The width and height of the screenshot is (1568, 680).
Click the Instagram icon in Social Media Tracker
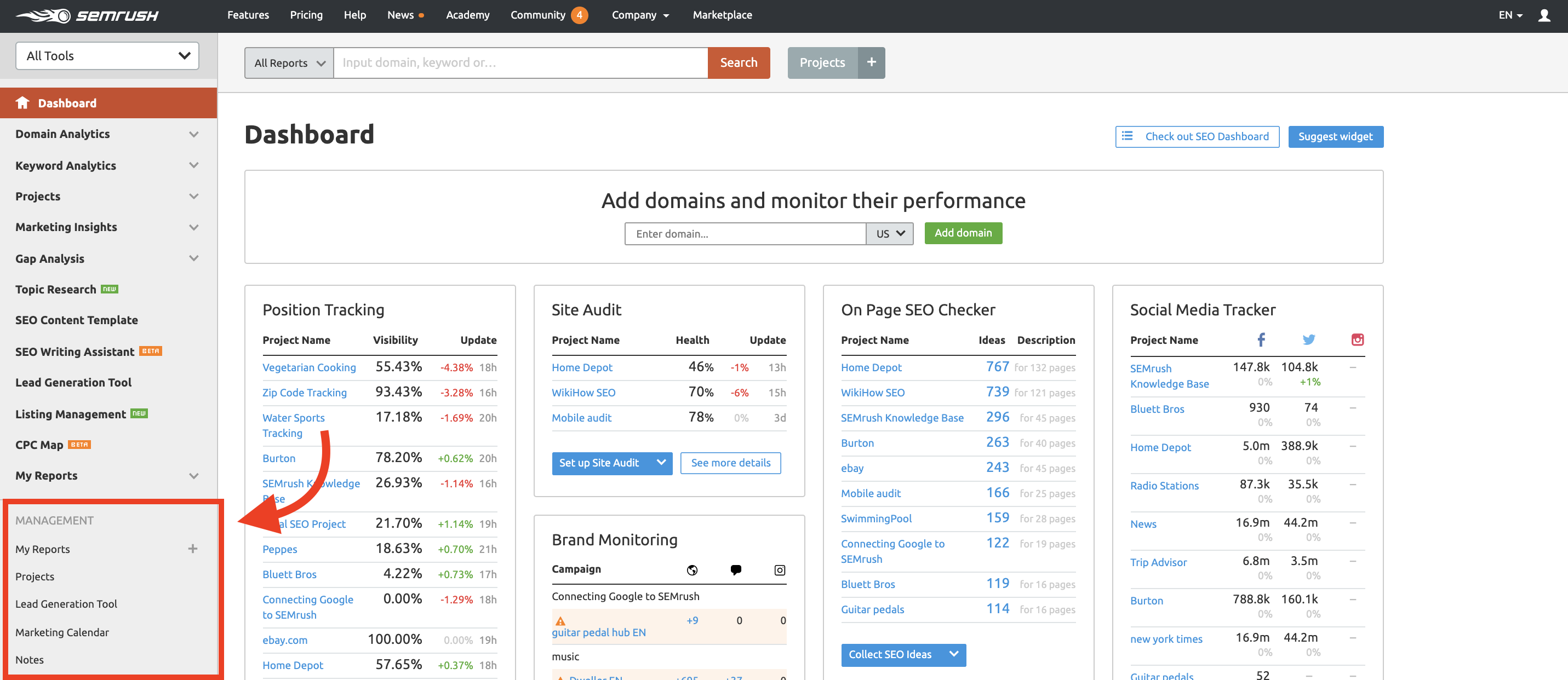point(1358,339)
